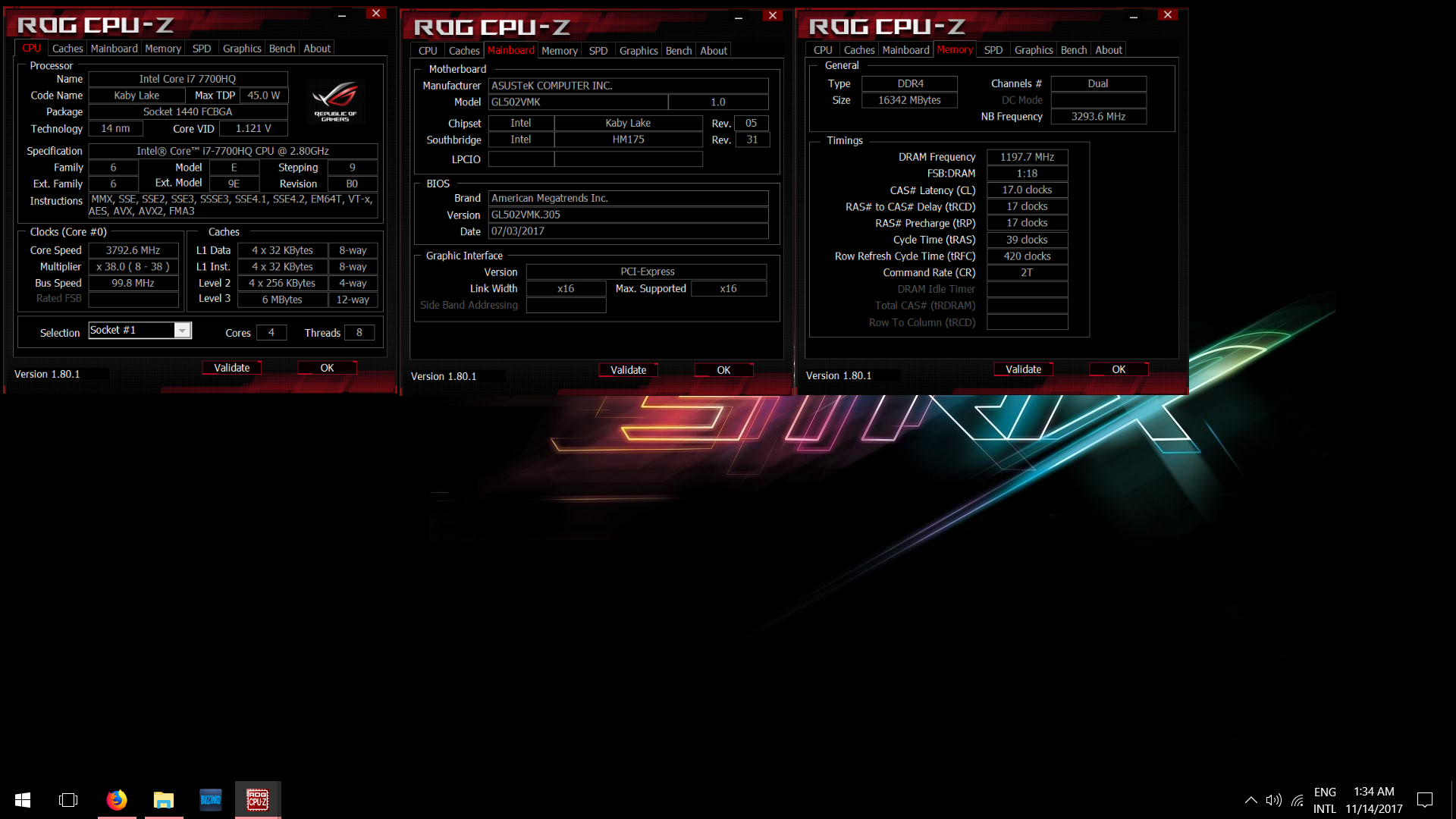
Task: Switch Mainboard window to CPU tab
Action: pyautogui.click(x=428, y=51)
